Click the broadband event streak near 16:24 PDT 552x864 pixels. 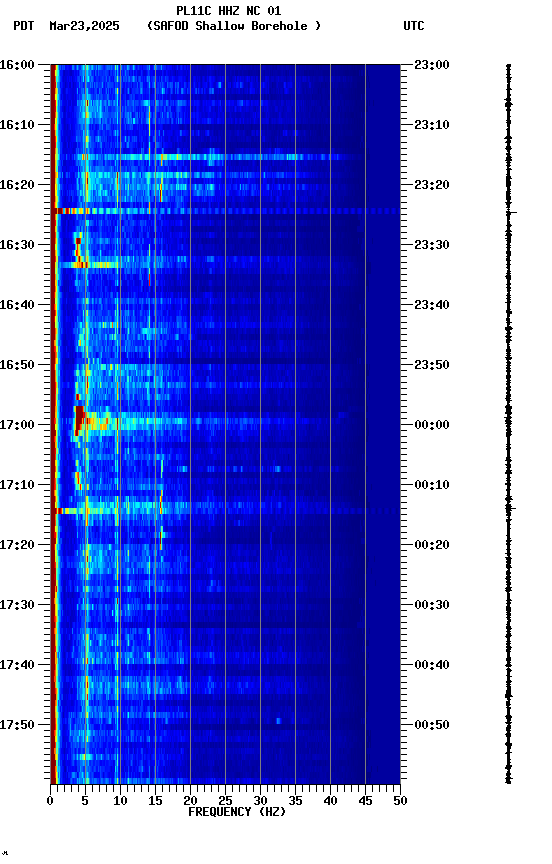226,211
